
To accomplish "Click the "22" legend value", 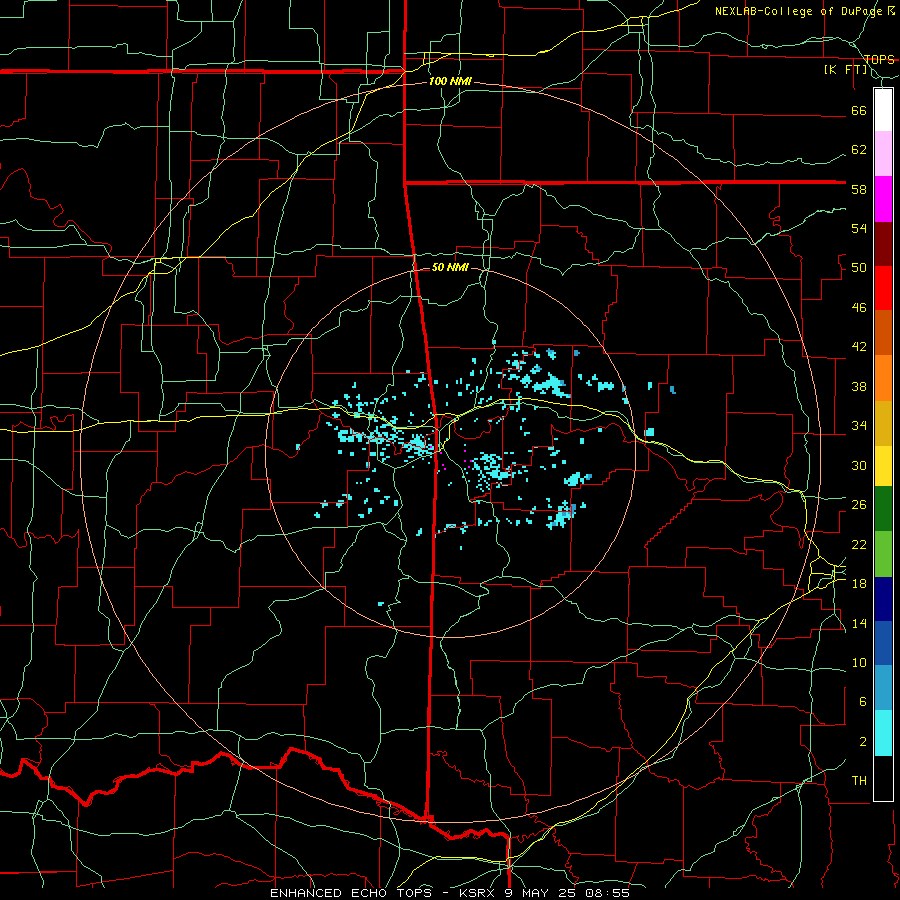I will [859, 544].
